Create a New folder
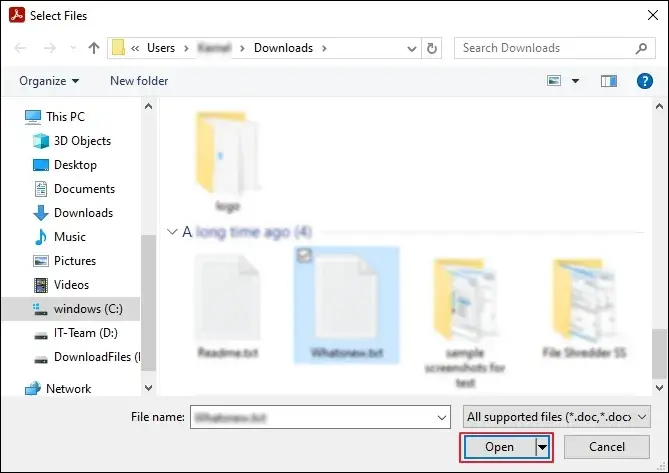 click(139, 81)
